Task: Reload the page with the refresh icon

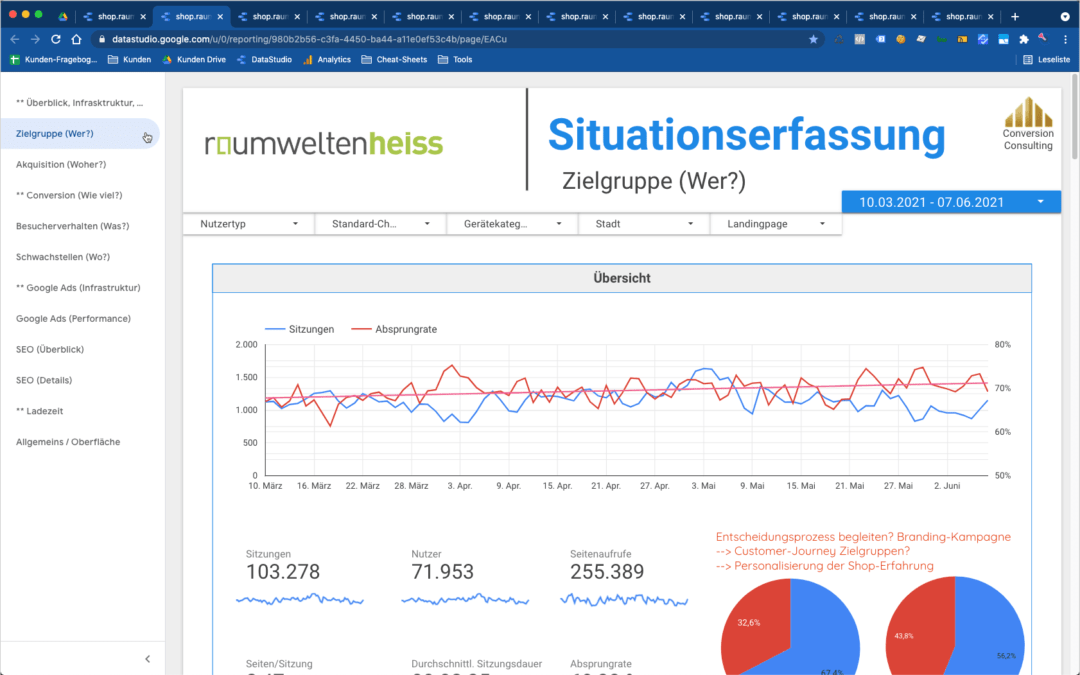Action: pos(55,39)
